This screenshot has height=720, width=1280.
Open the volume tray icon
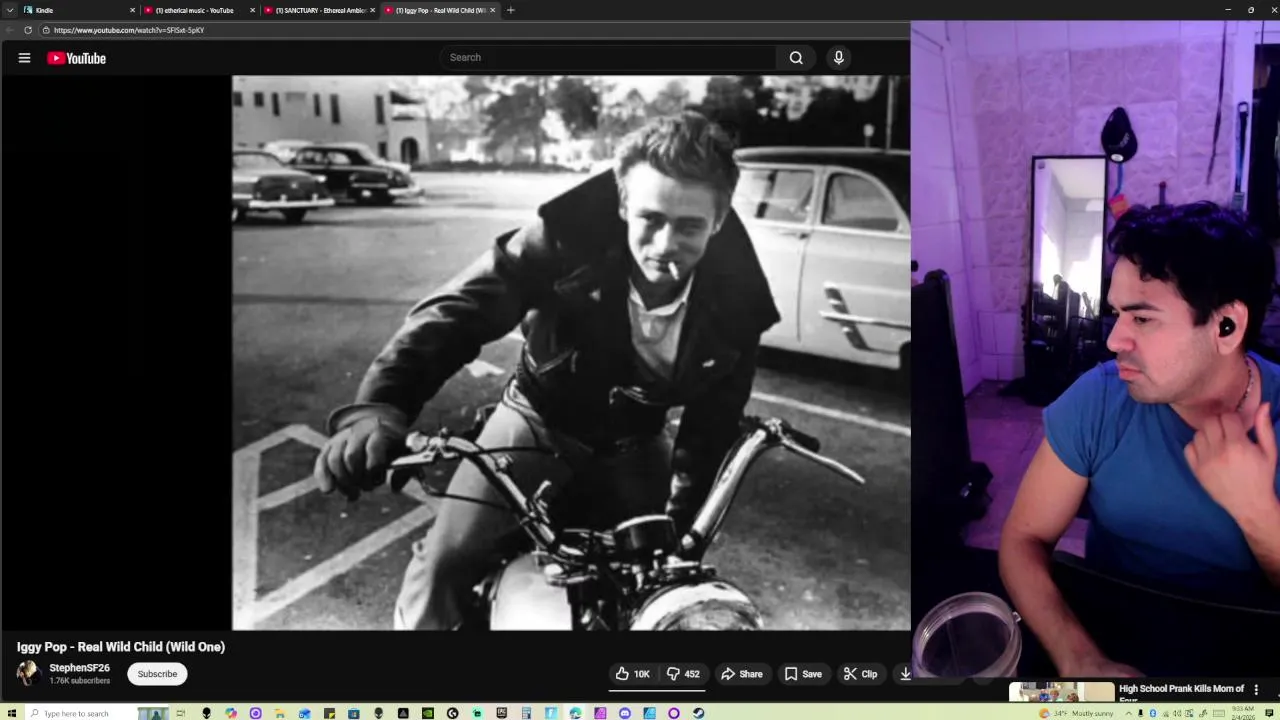(x=1177, y=713)
